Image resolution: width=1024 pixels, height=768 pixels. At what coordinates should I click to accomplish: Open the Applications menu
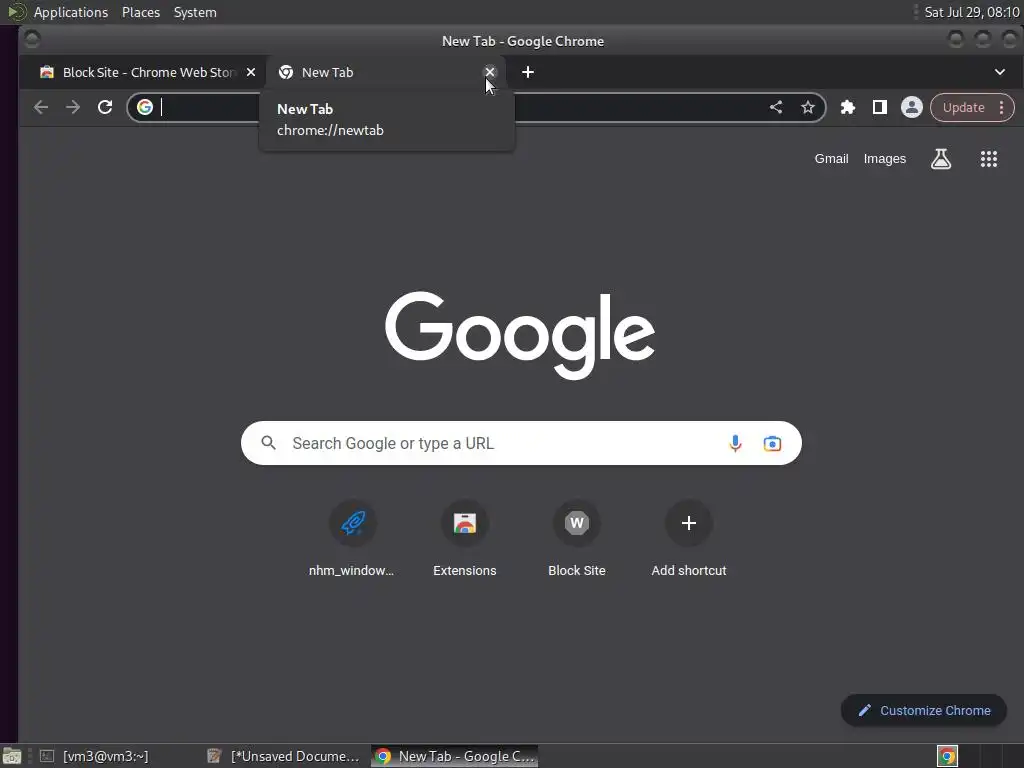(x=71, y=12)
